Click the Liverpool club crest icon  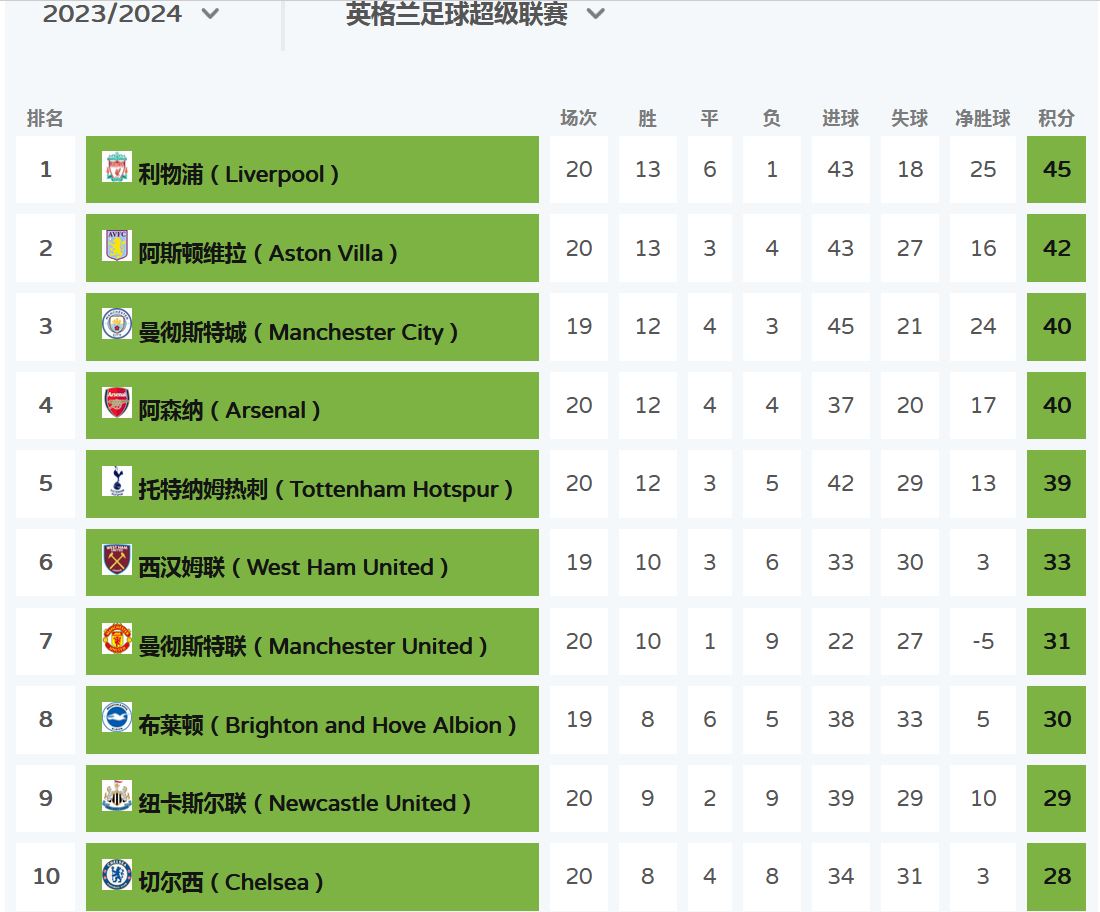tap(117, 167)
